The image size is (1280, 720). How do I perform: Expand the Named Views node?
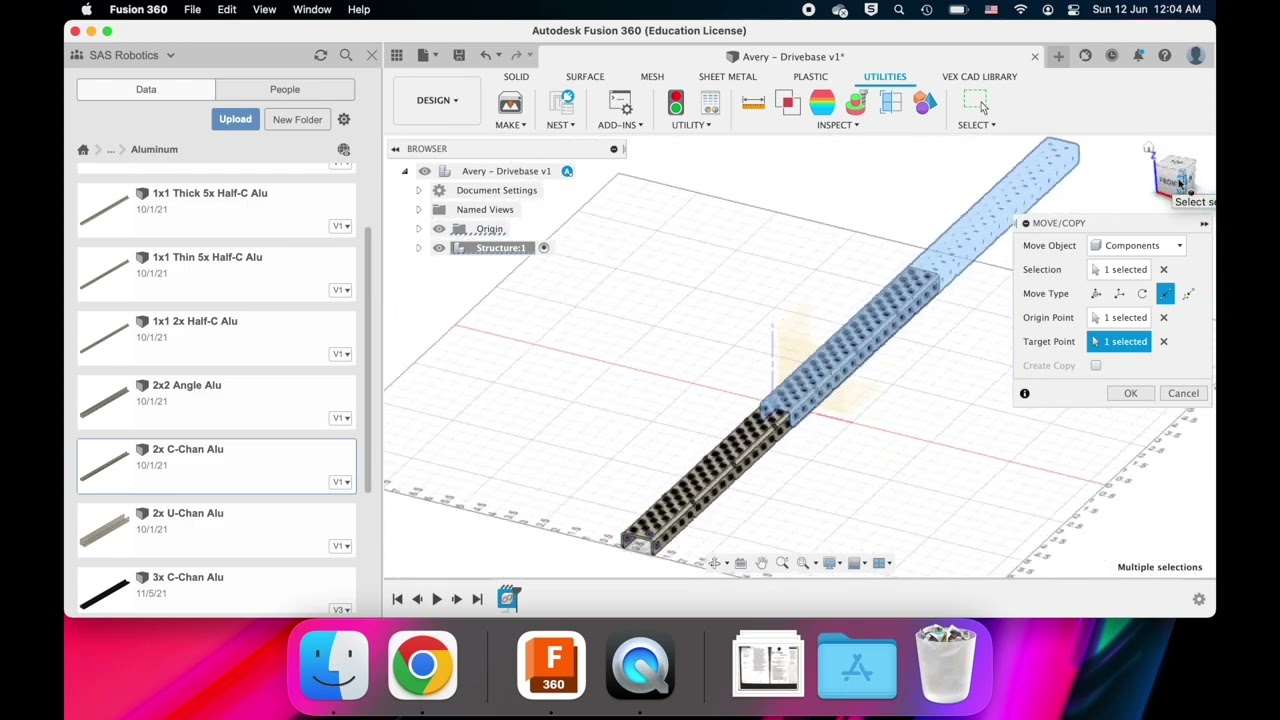click(418, 210)
